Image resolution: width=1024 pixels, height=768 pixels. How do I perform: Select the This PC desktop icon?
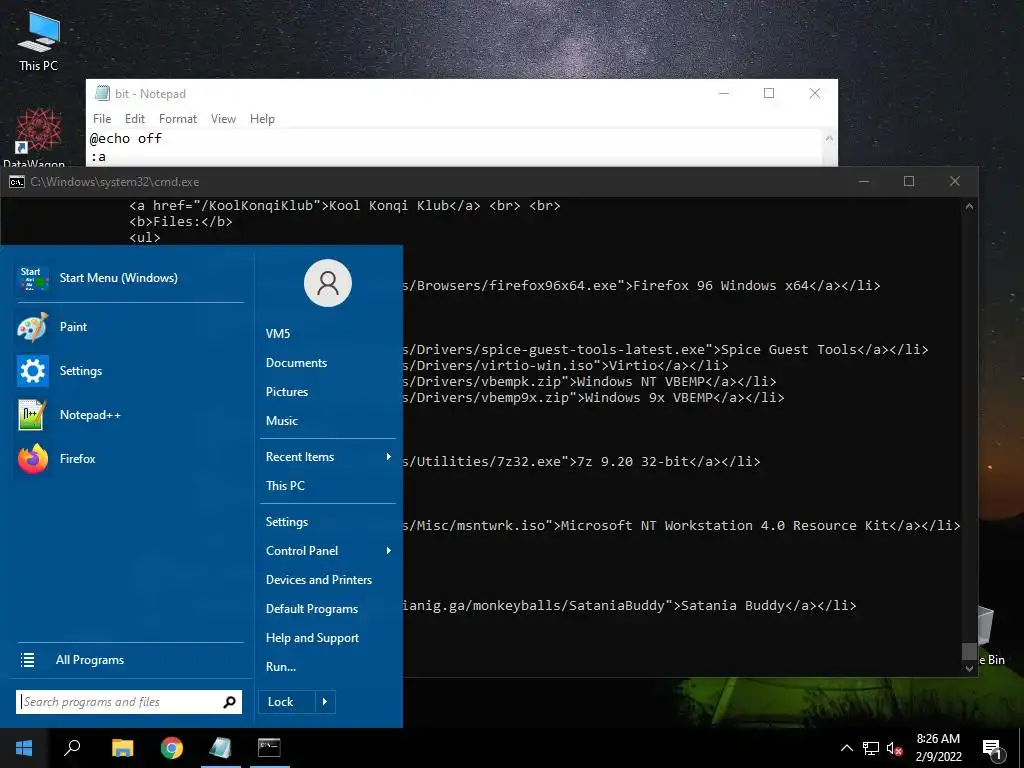(x=39, y=42)
